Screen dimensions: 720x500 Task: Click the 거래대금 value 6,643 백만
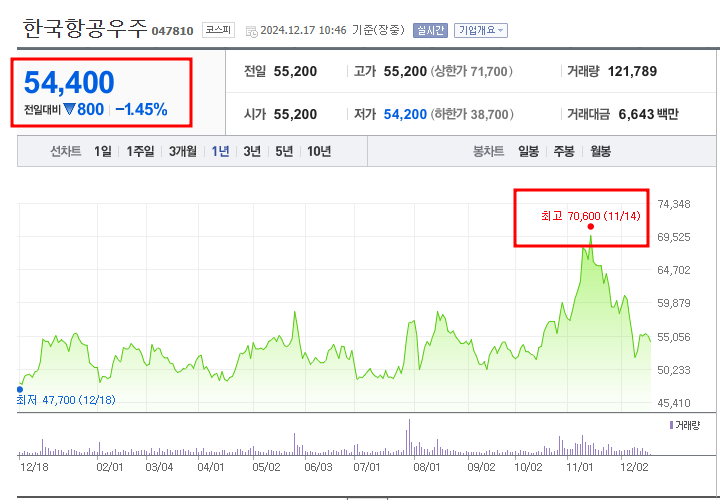tap(648, 114)
